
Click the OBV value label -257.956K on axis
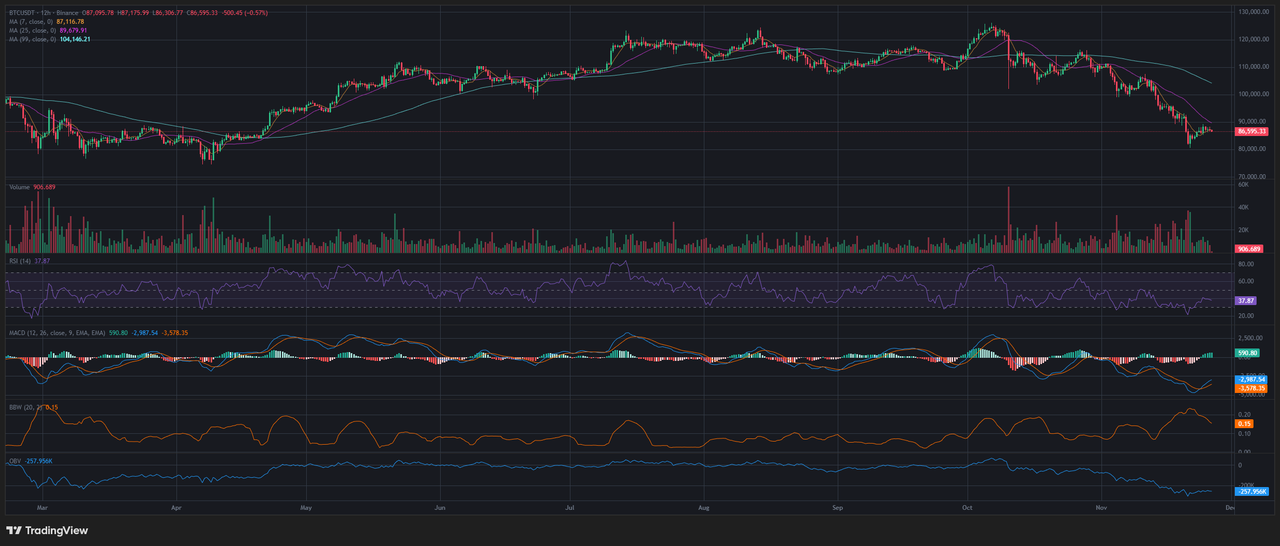1252,492
